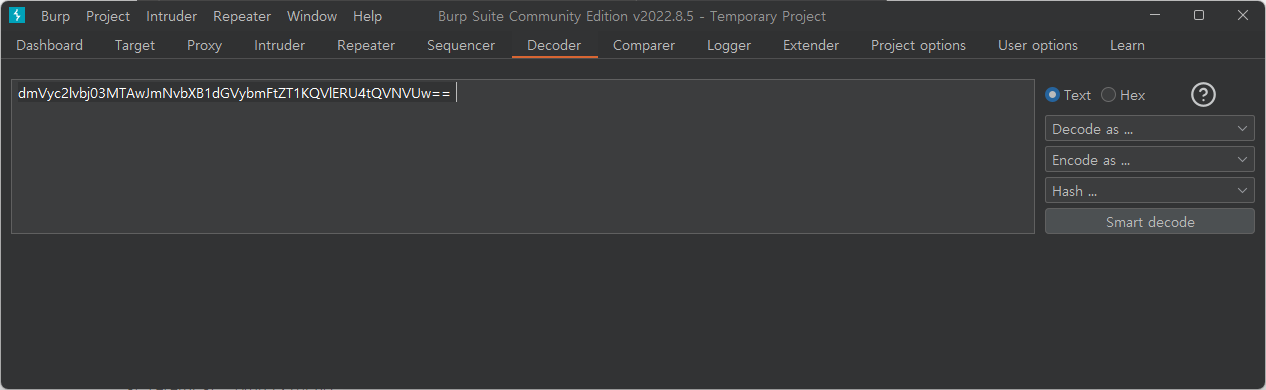The height and width of the screenshot is (390, 1266).
Task: Open the Project menu
Action: point(108,16)
